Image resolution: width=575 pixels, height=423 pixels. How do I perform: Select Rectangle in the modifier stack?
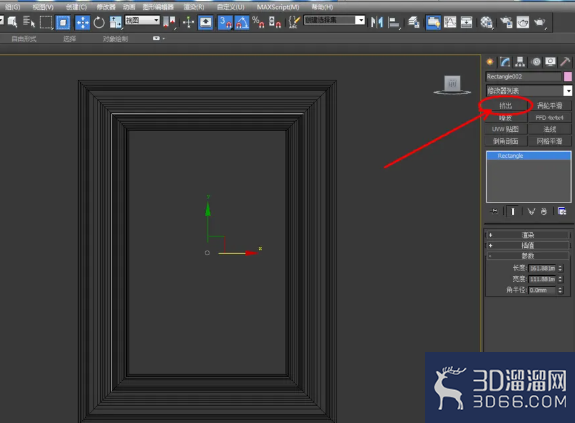pyautogui.click(x=529, y=156)
